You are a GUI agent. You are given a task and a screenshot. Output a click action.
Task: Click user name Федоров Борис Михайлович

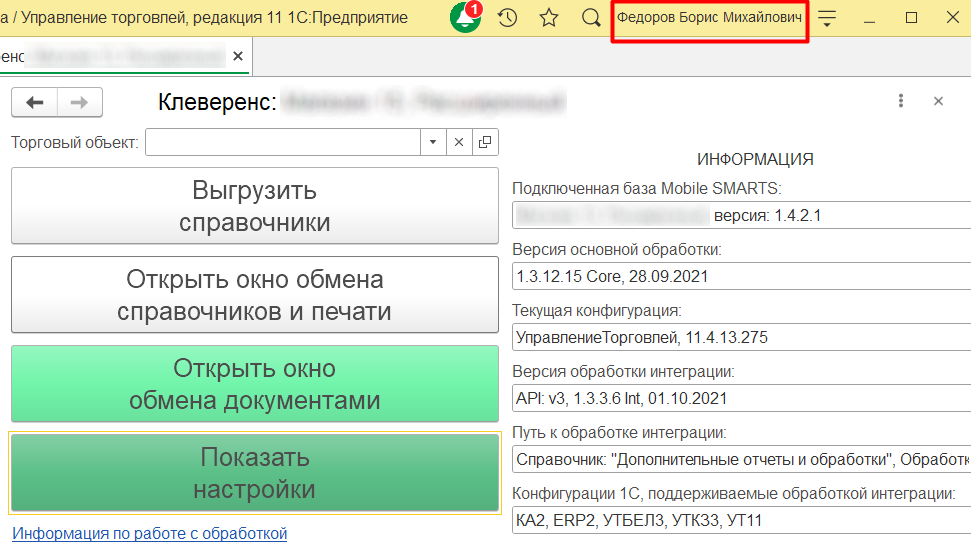[709, 17]
